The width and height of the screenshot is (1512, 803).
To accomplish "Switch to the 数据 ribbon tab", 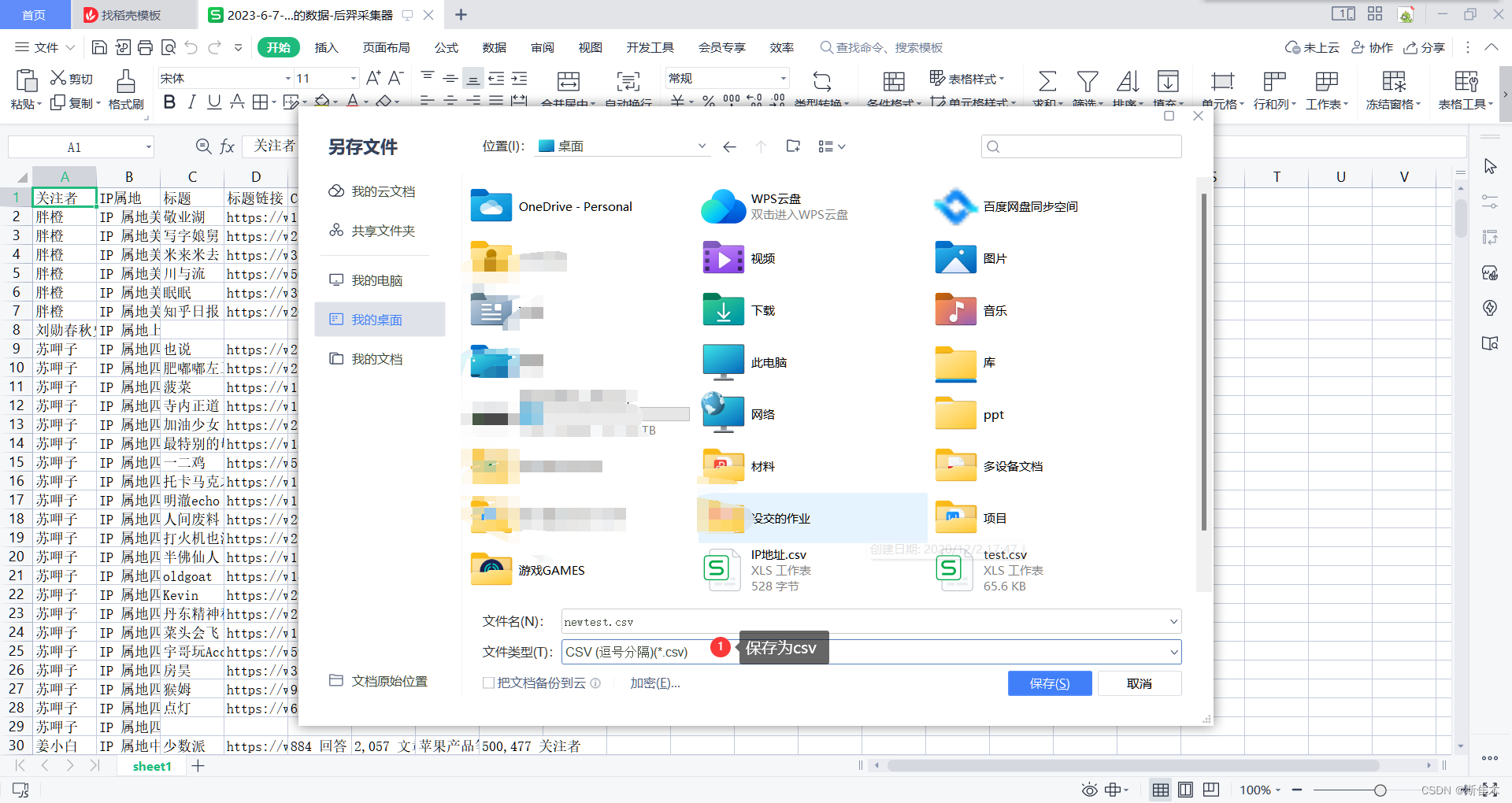I will [494, 47].
